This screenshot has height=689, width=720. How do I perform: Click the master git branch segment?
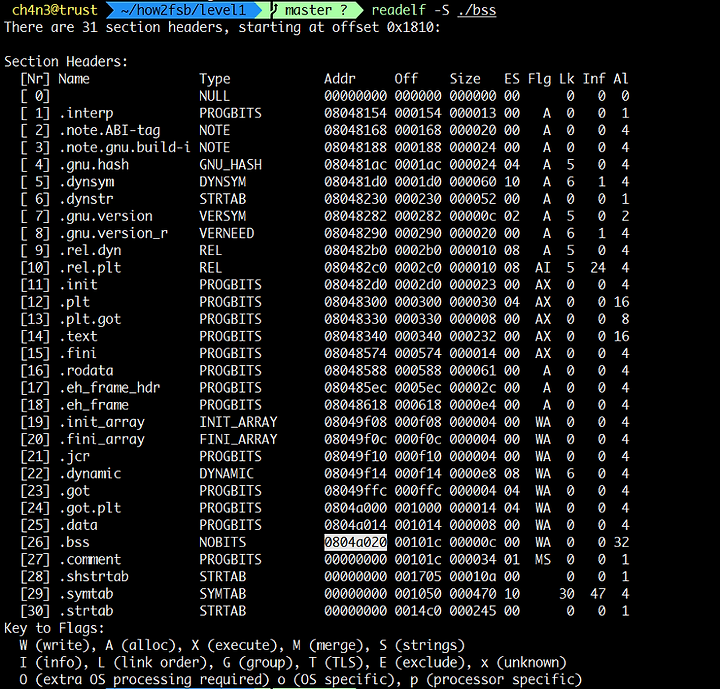315,10
